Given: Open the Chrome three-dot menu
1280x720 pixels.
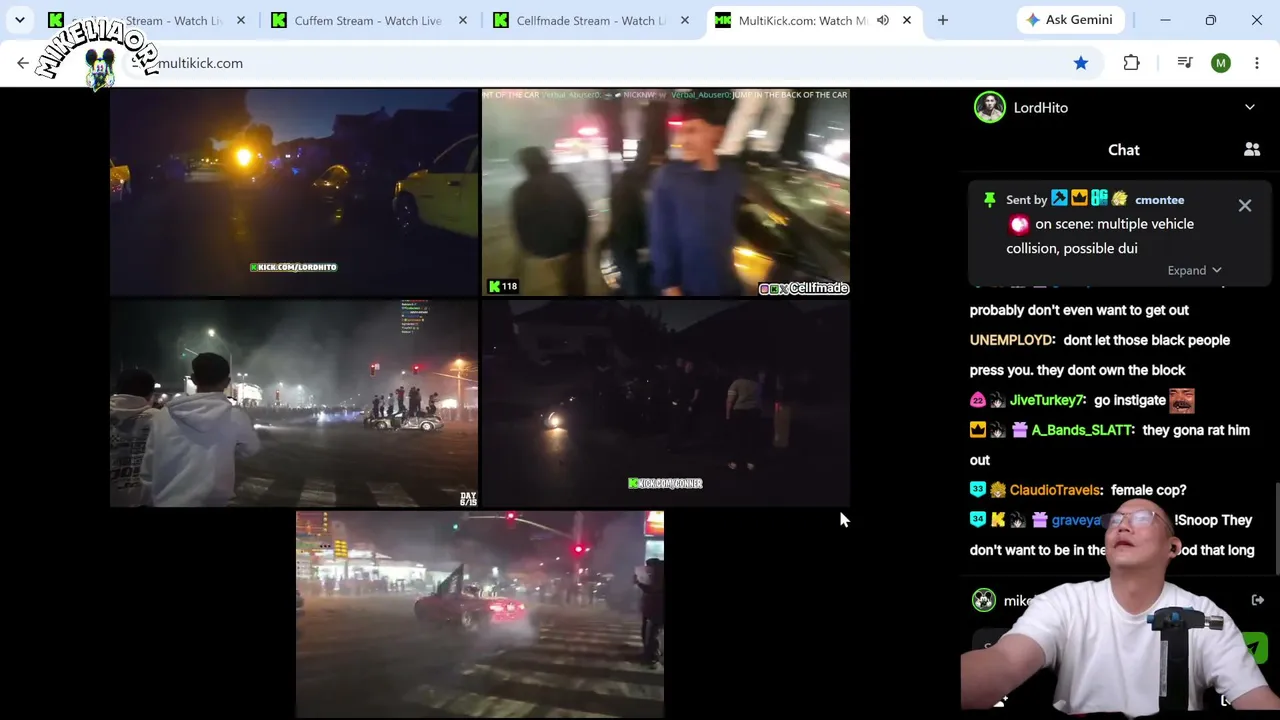Looking at the screenshot, I should click(x=1257, y=63).
